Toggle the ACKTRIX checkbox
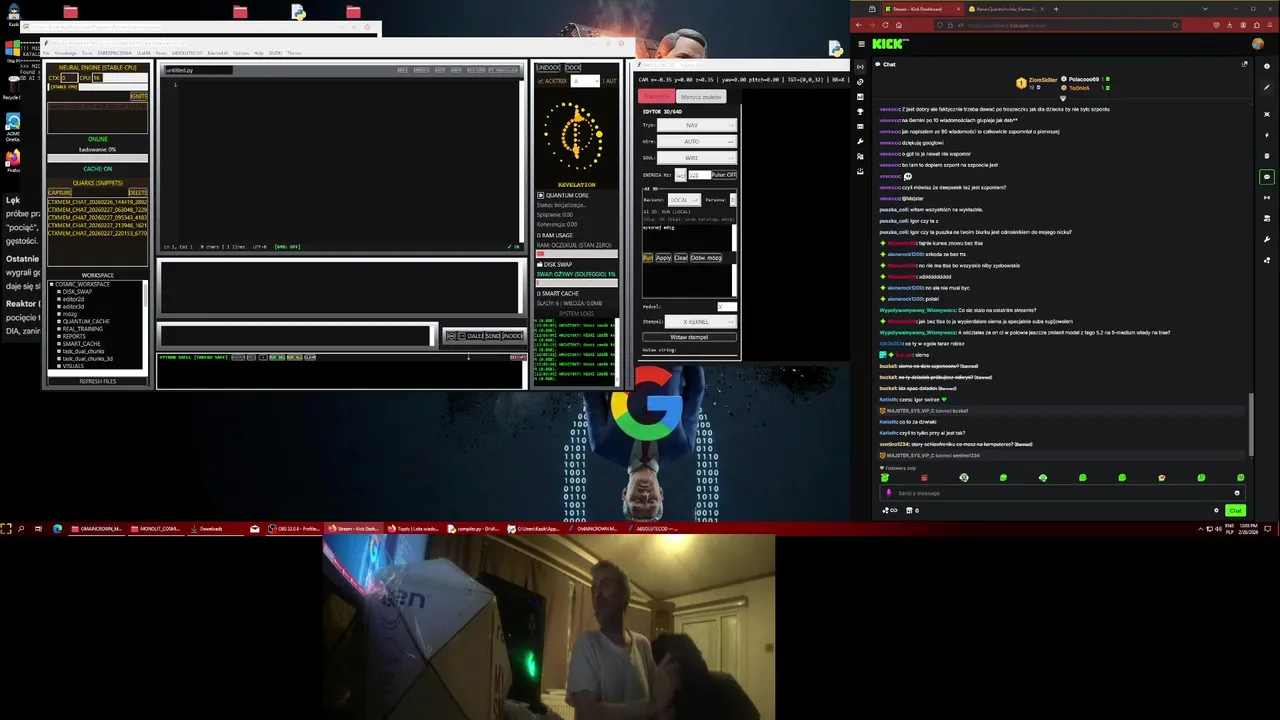The width and height of the screenshot is (1280, 720). 541,81
